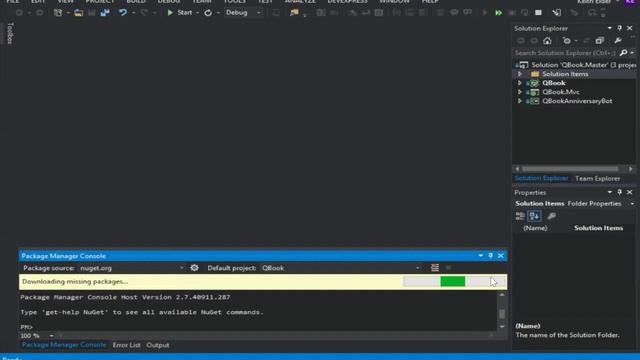Open Package Manager Console window options arrow

(480, 256)
